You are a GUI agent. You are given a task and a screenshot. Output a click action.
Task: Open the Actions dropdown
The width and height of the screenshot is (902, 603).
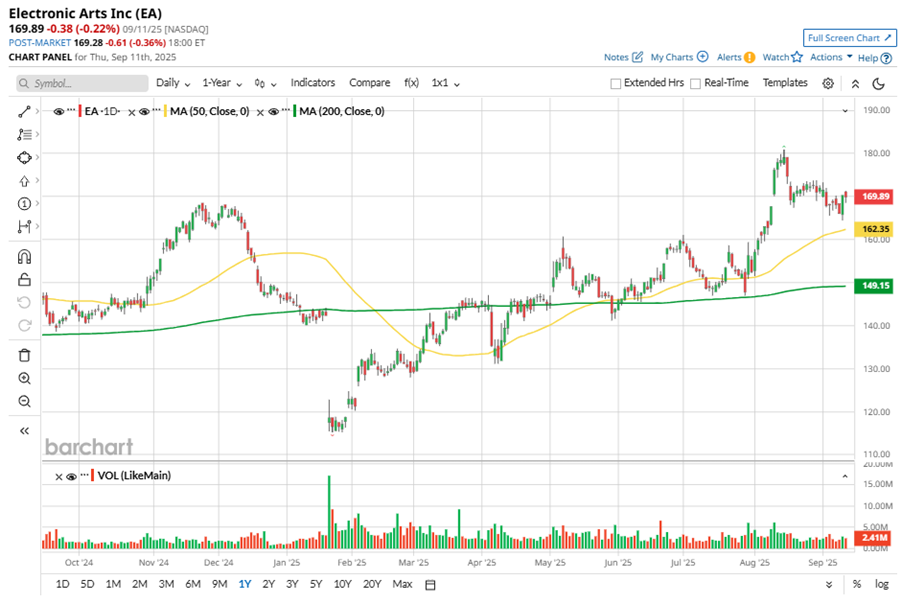pos(831,57)
